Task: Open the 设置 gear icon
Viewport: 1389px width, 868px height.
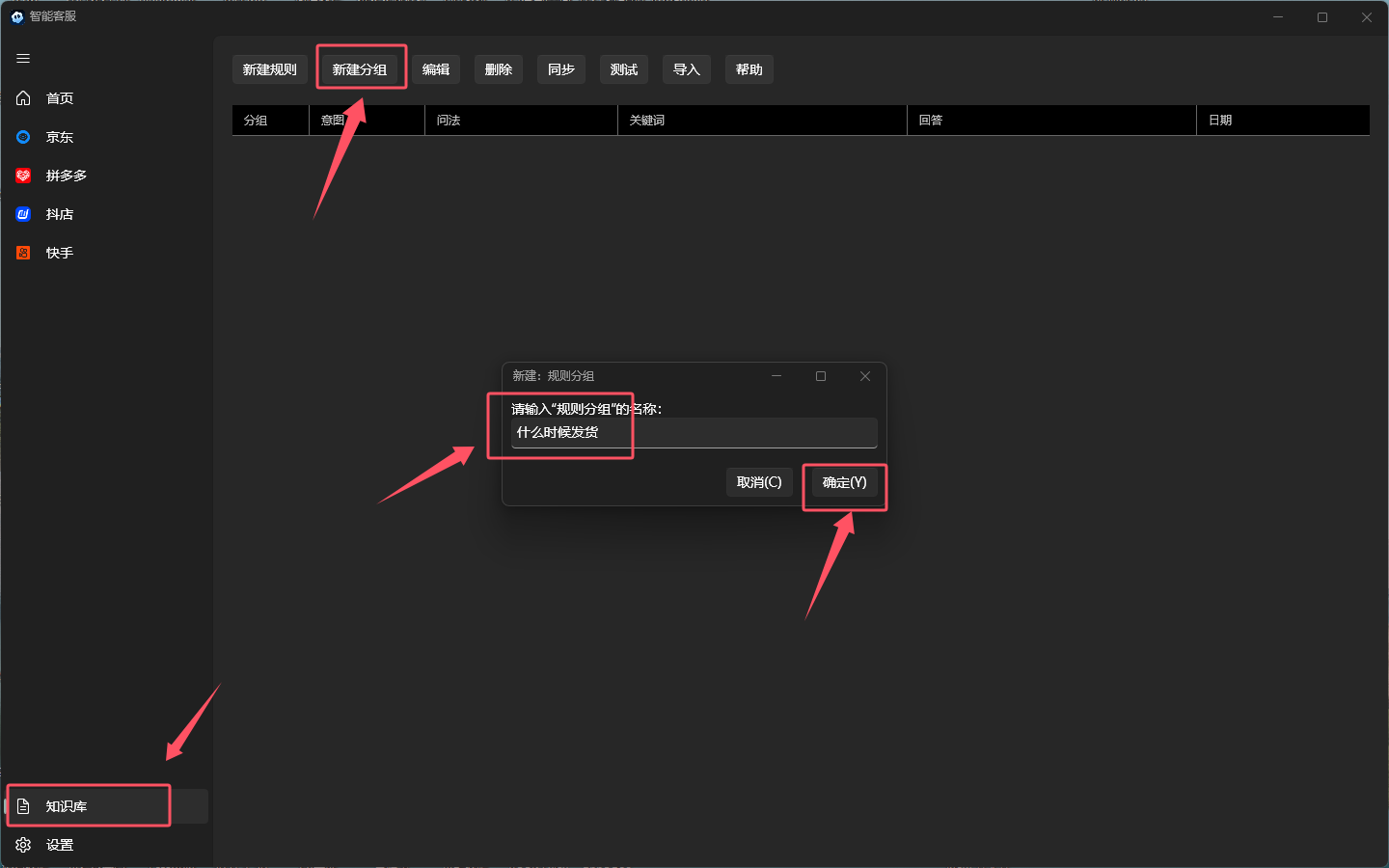Action: [24, 845]
